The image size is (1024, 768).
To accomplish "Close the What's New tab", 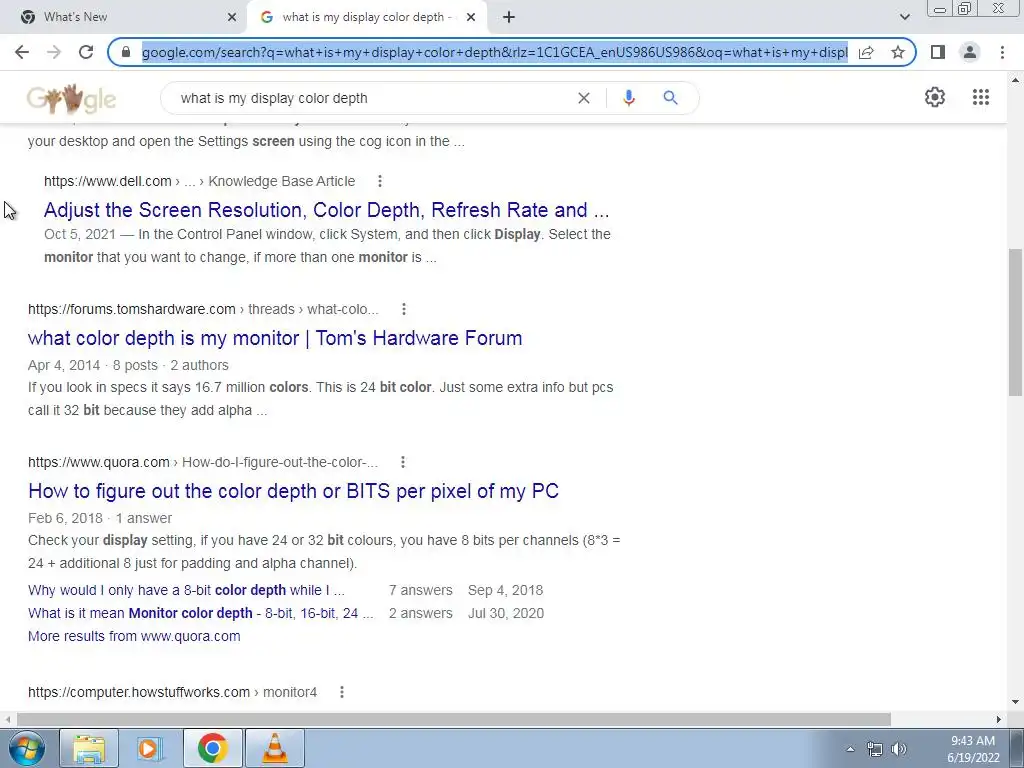I will point(232,17).
